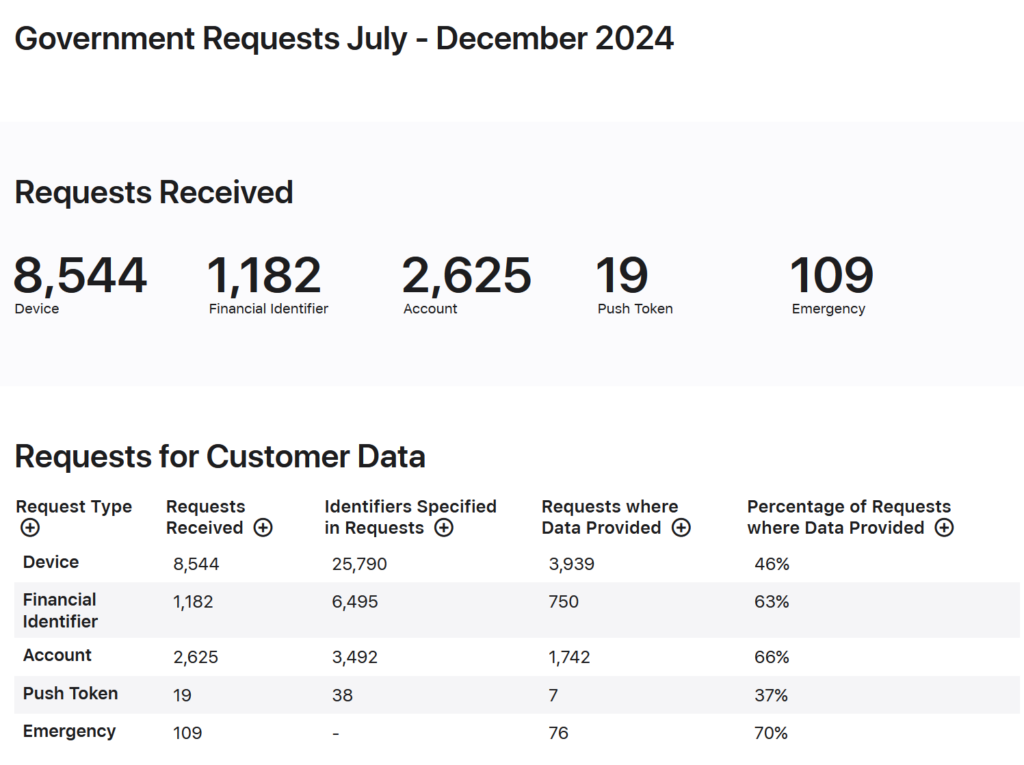Select the Financial Identifier table row
Viewport: 1024px width, 765px height.
coord(400,609)
